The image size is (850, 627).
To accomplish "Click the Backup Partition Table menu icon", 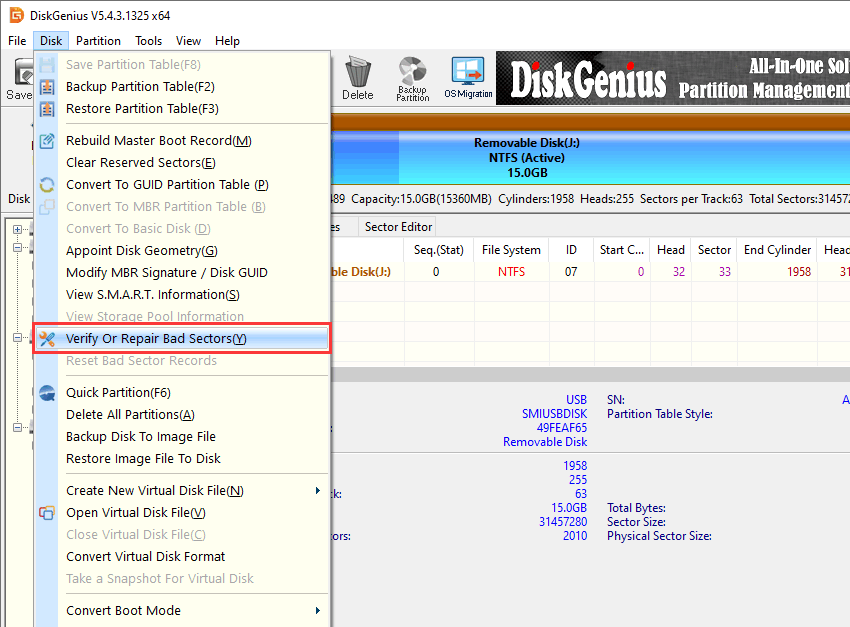I will pyautogui.click(x=47, y=87).
